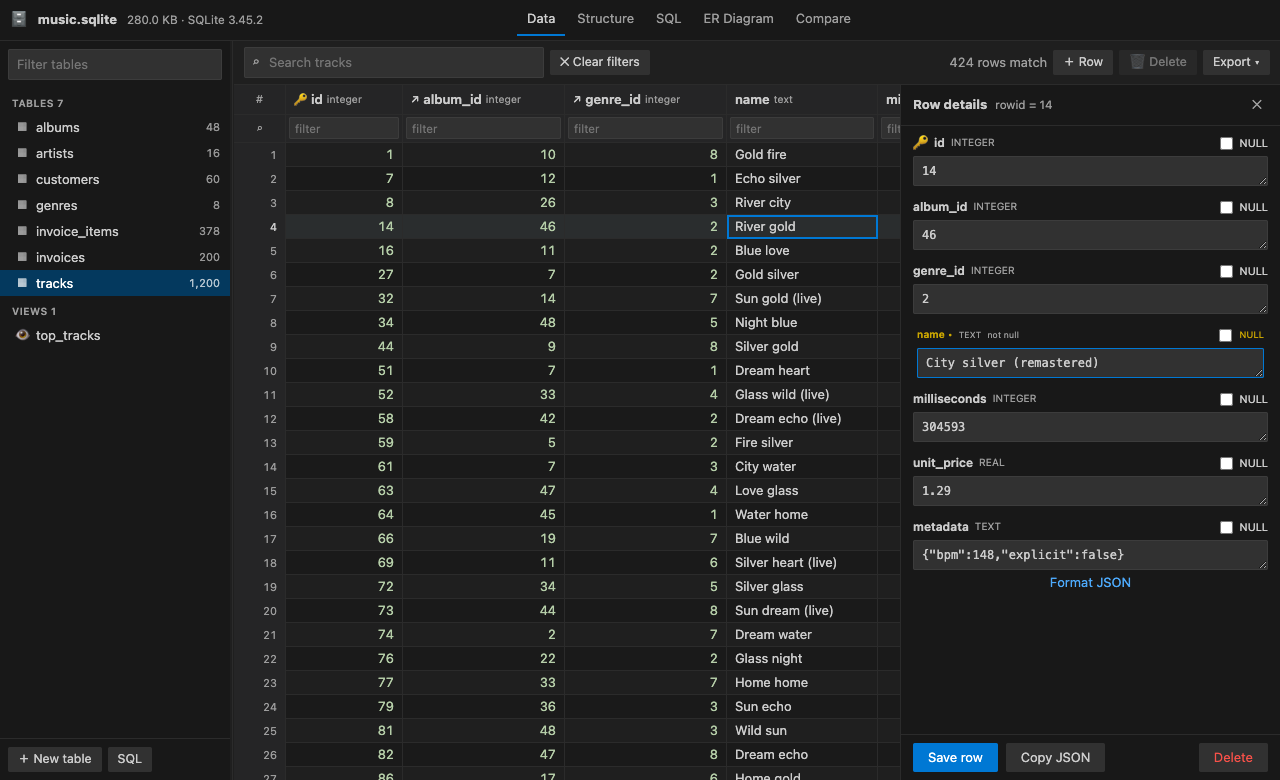The width and height of the screenshot is (1280, 780).
Task: Click the customers table icon
Action: [x=22, y=179]
